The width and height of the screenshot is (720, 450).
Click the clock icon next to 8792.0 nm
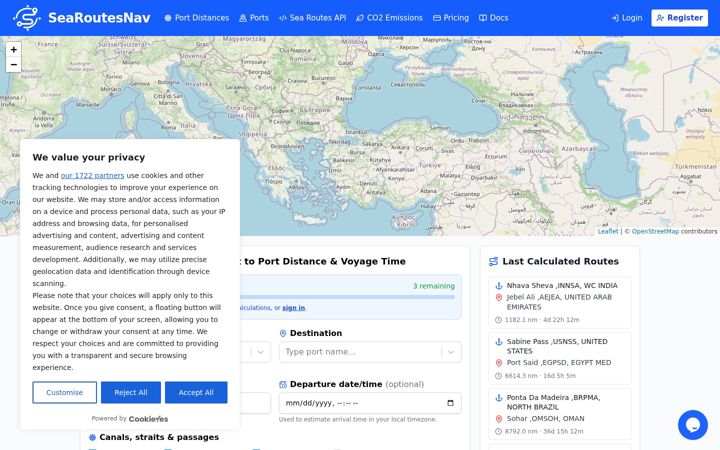pyautogui.click(x=498, y=432)
